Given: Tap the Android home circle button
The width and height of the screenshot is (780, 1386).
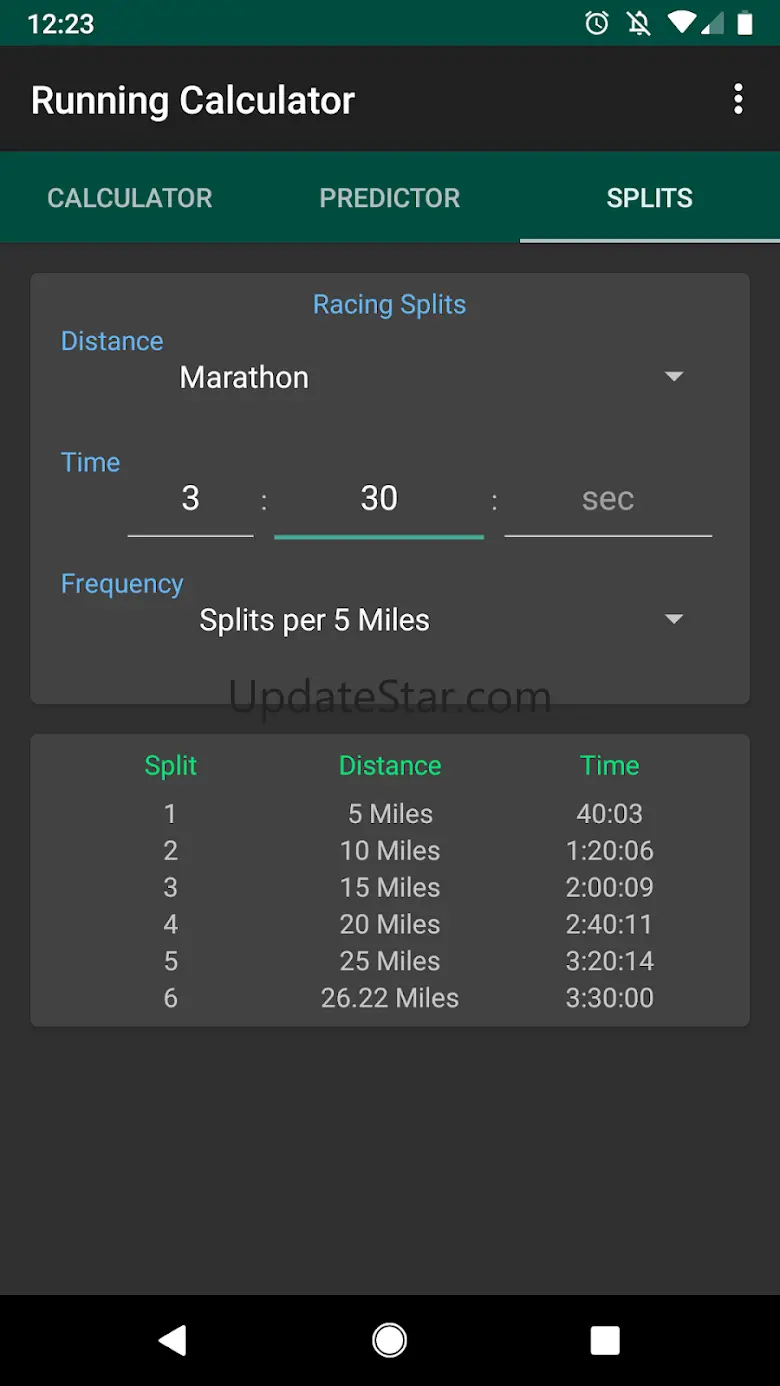Looking at the screenshot, I should coord(389,1340).
